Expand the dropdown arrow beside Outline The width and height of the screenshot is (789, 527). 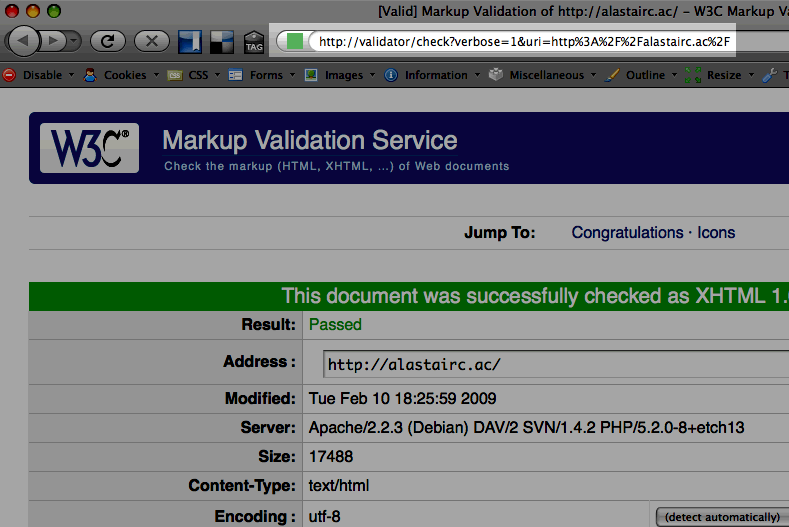click(x=674, y=75)
